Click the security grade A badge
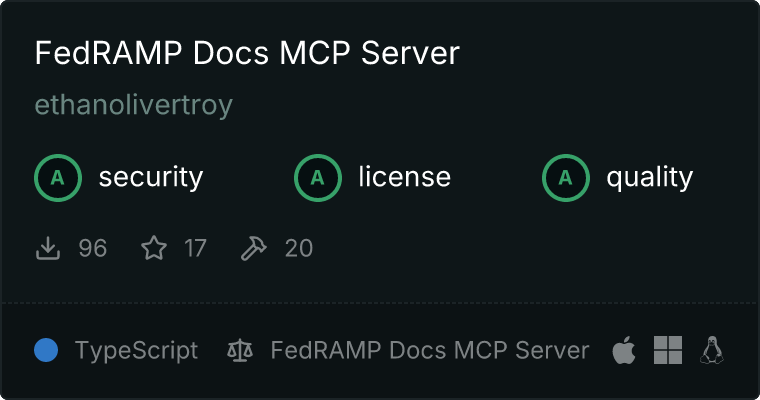The width and height of the screenshot is (760, 400). coord(58,178)
